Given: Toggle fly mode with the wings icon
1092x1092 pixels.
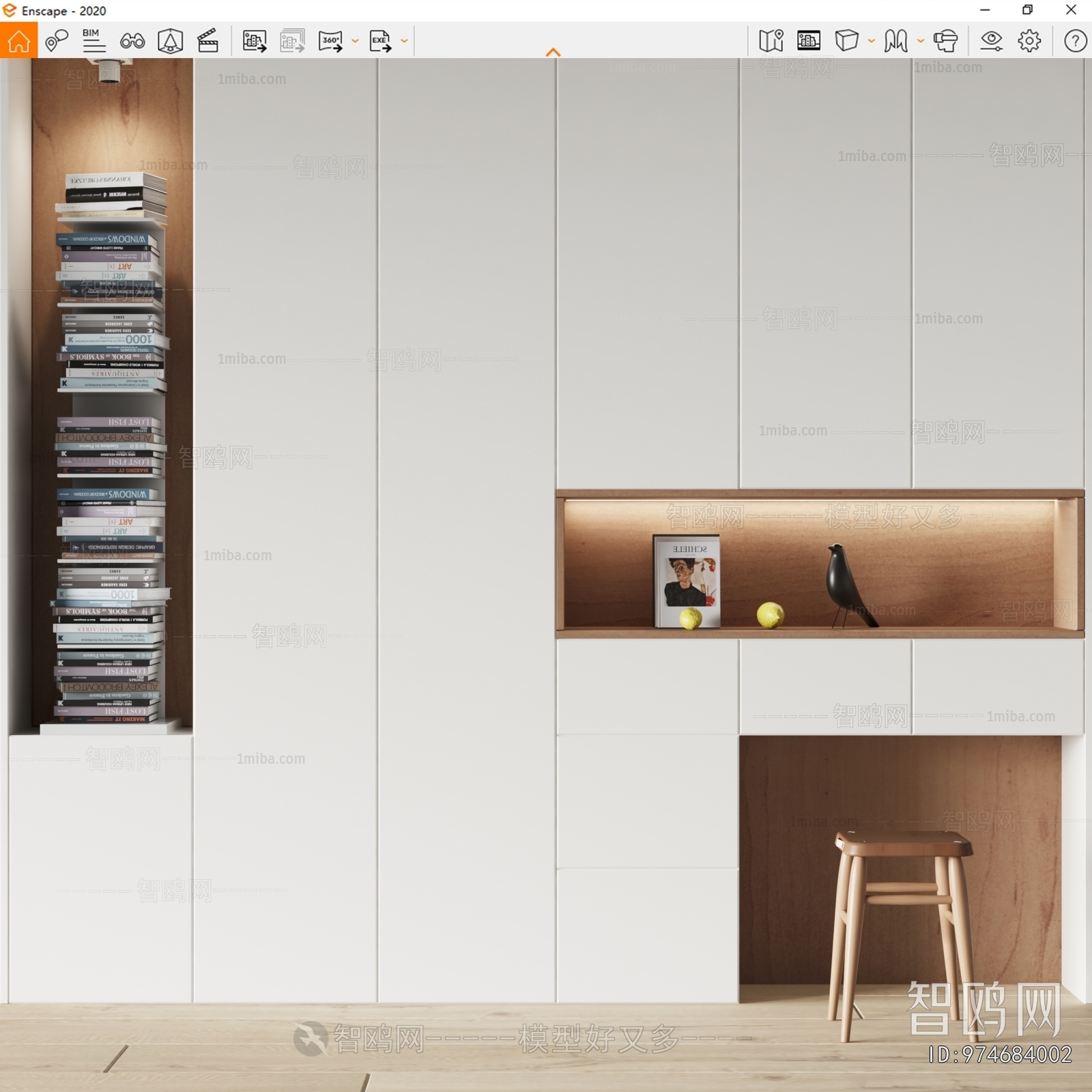Looking at the screenshot, I should tap(895, 41).
